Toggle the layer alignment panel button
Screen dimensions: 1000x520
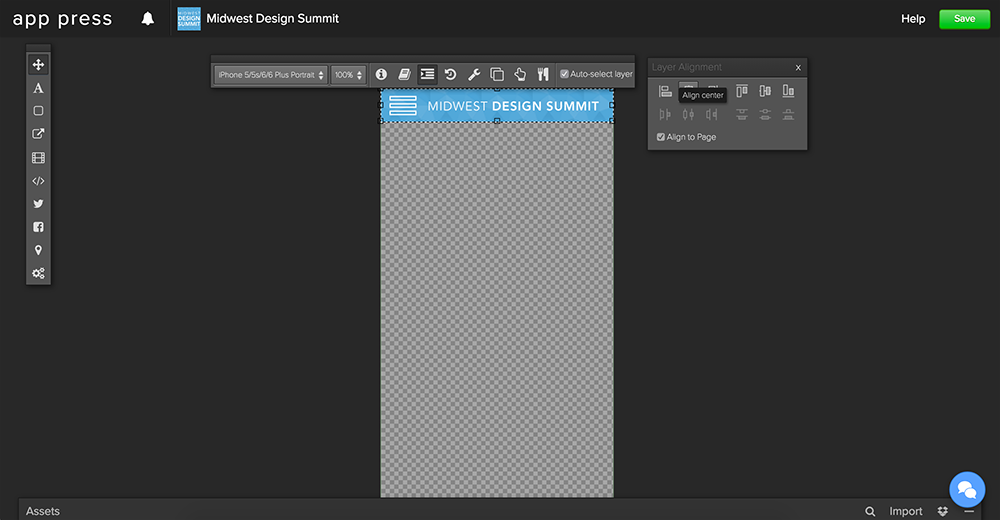(427, 74)
